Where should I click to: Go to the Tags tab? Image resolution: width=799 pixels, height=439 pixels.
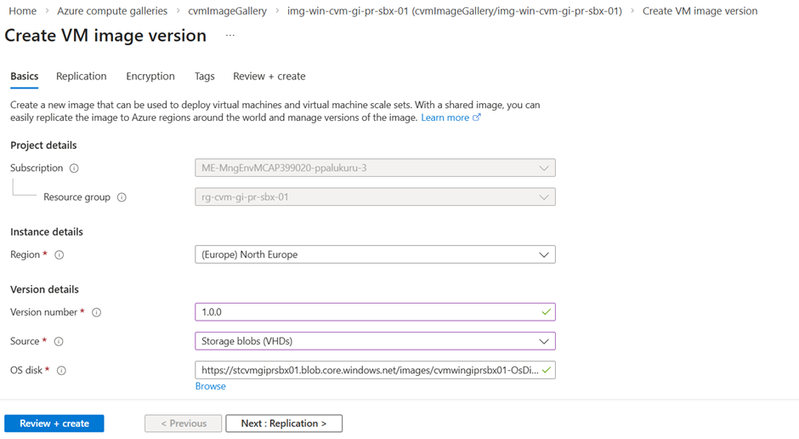204,76
